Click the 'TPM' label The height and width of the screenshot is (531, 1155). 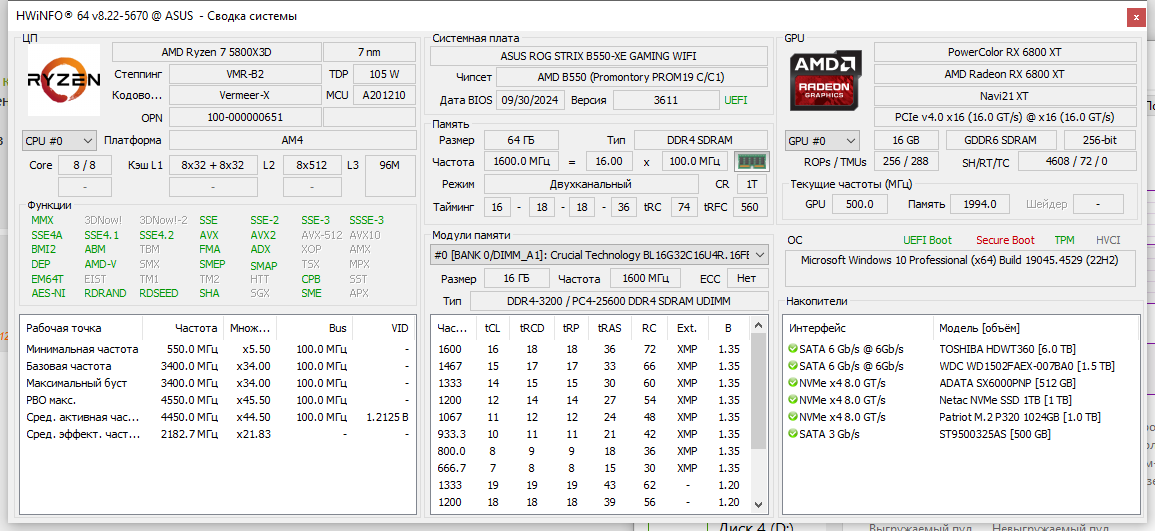point(1064,240)
